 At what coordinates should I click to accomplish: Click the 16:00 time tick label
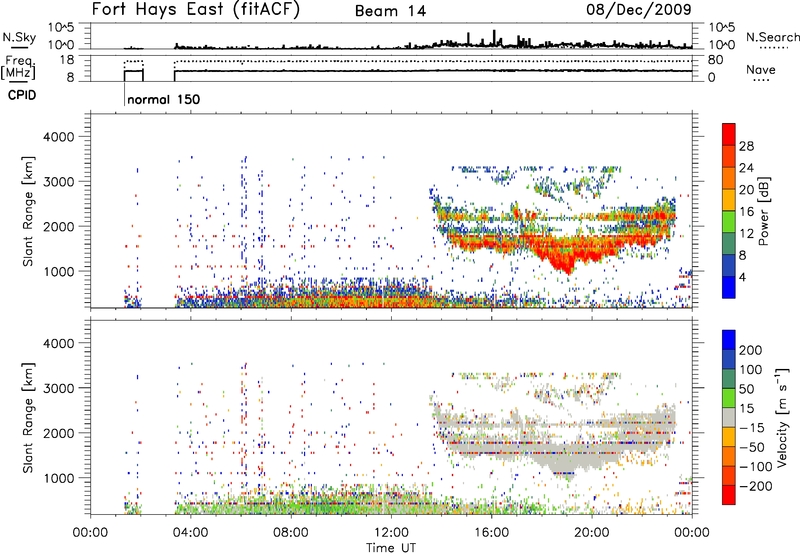coord(491,532)
